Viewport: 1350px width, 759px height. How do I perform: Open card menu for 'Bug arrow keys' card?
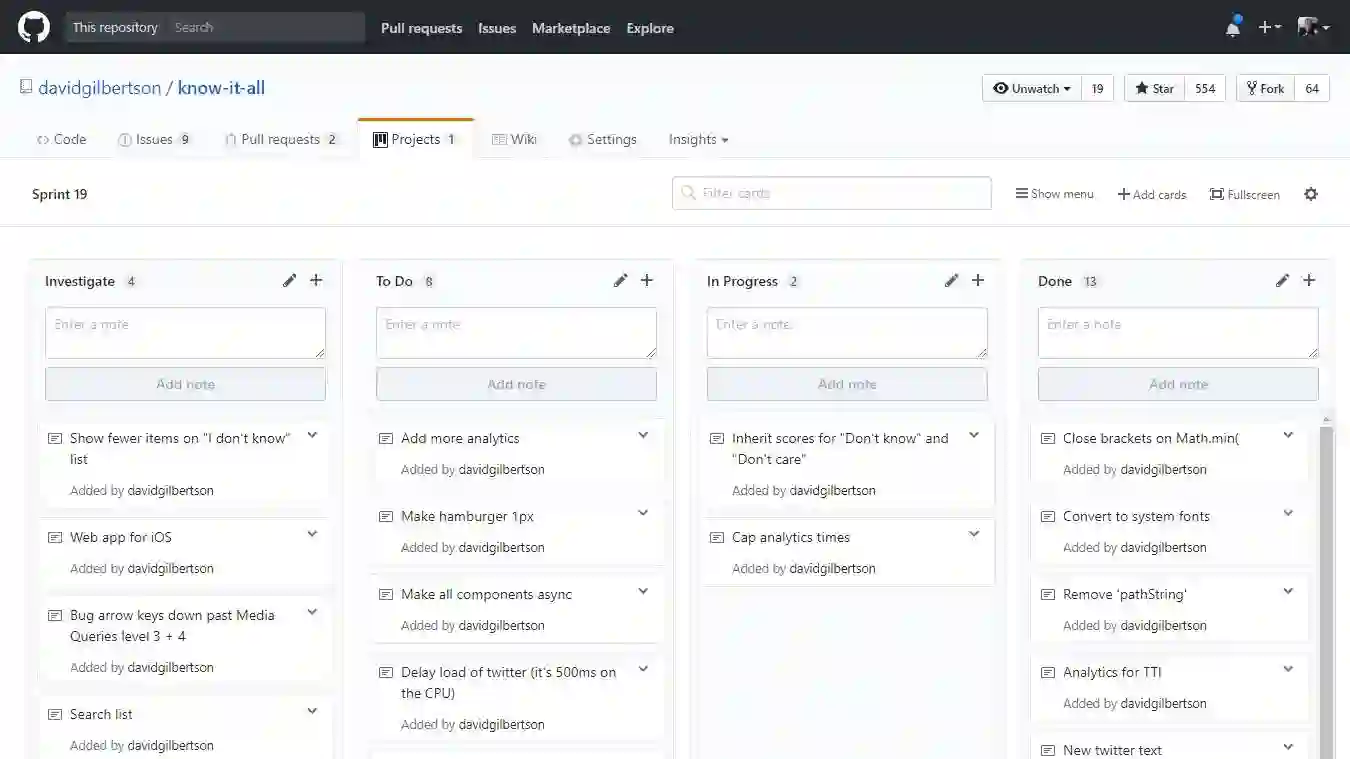pos(312,612)
